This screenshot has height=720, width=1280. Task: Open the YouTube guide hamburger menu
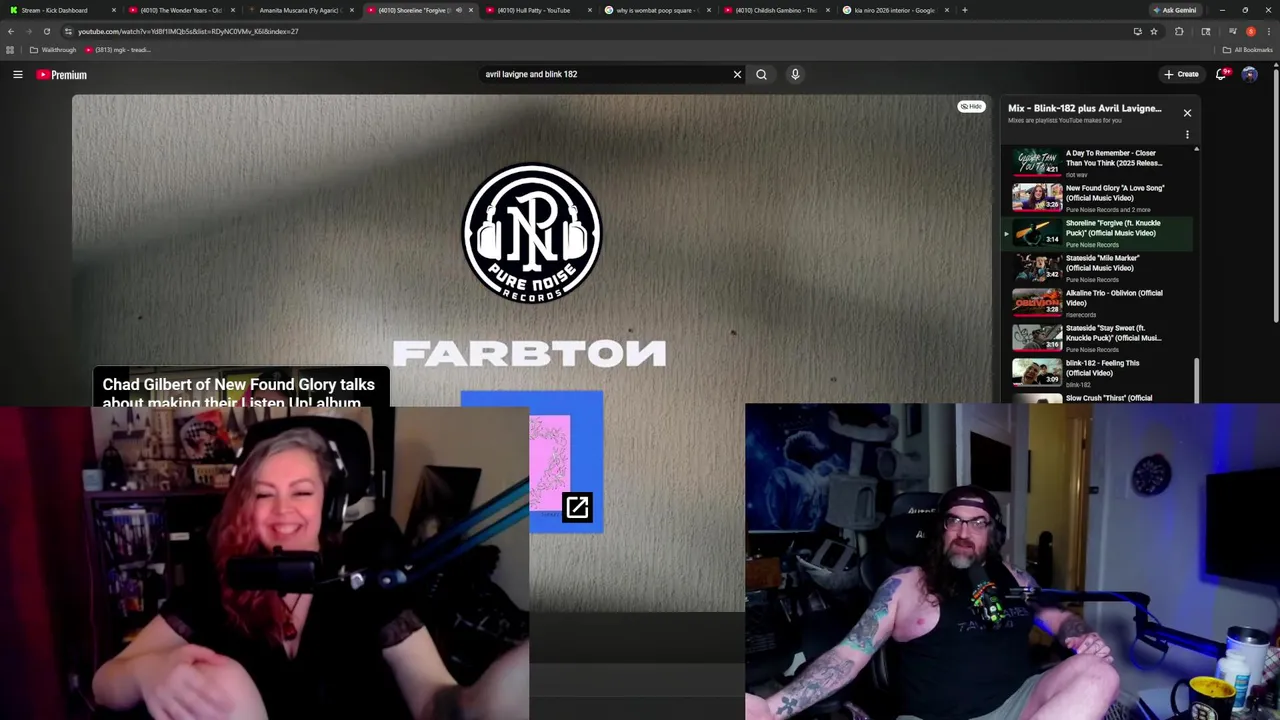point(18,74)
